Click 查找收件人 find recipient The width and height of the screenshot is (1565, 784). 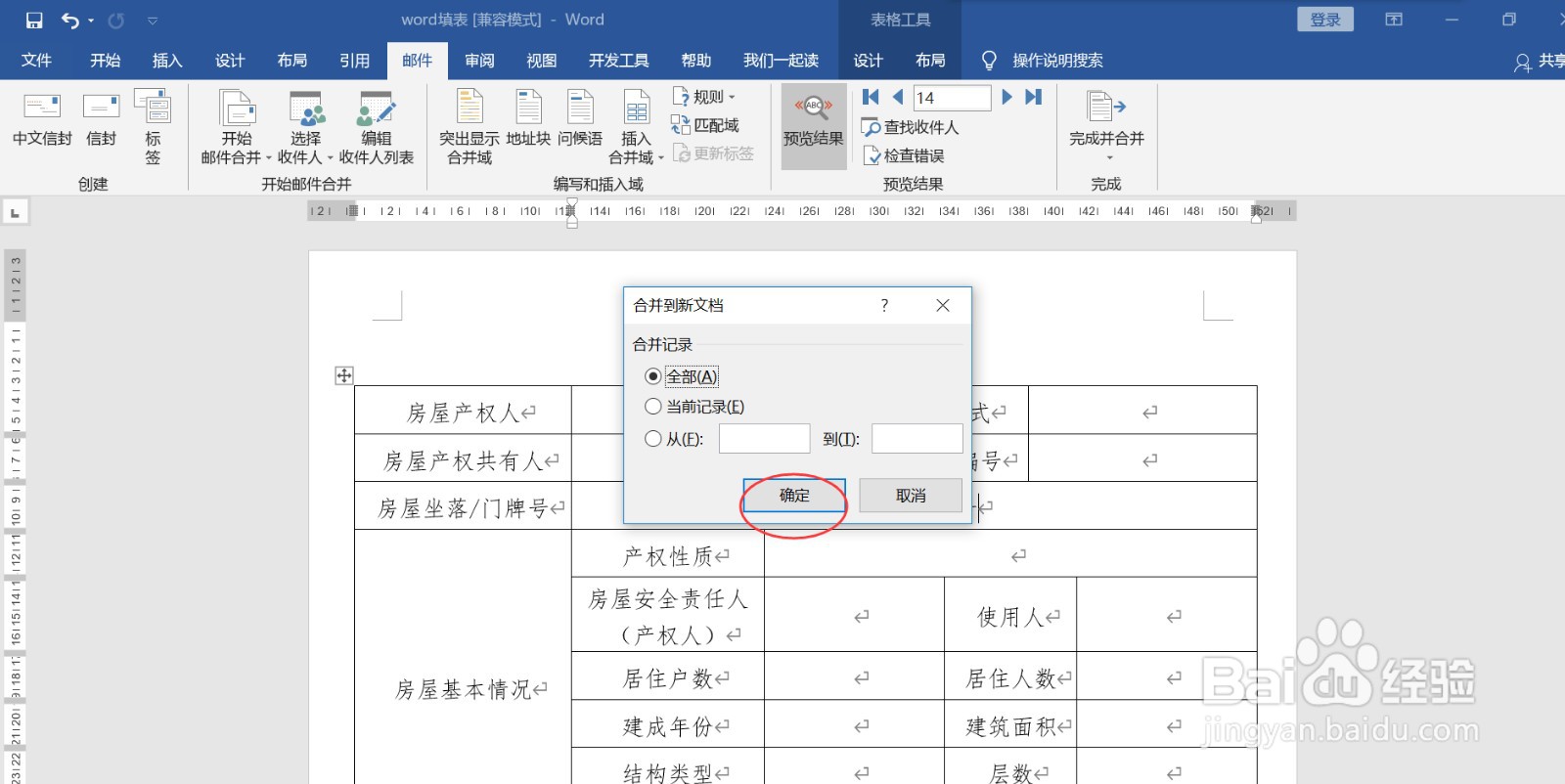(x=910, y=127)
